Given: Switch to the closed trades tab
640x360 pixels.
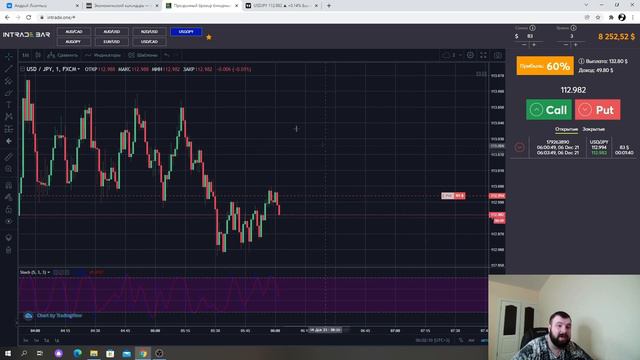Looking at the screenshot, I should pyautogui.click(x=593, y=129).
